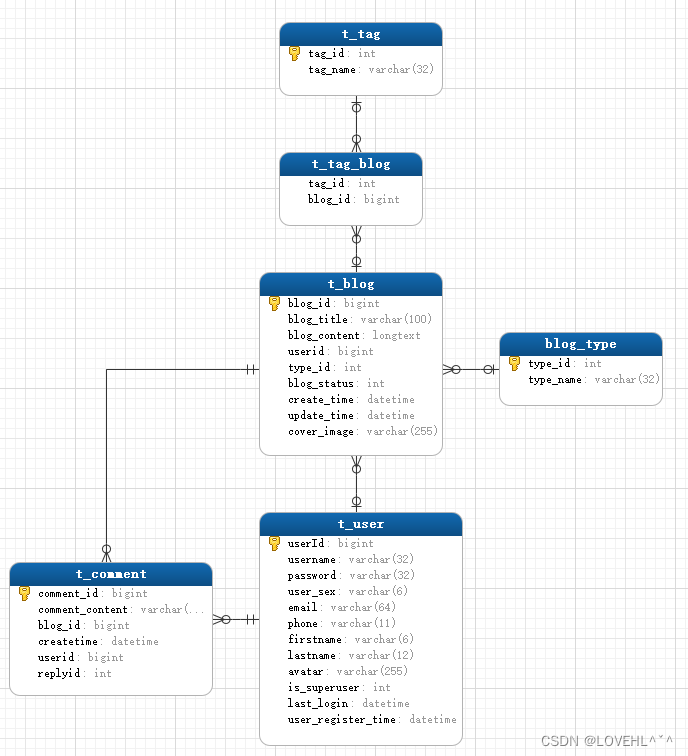Click the primary key icon next to tag_id
The height and width of the screenshot is (756, 688).
(294, 53)
